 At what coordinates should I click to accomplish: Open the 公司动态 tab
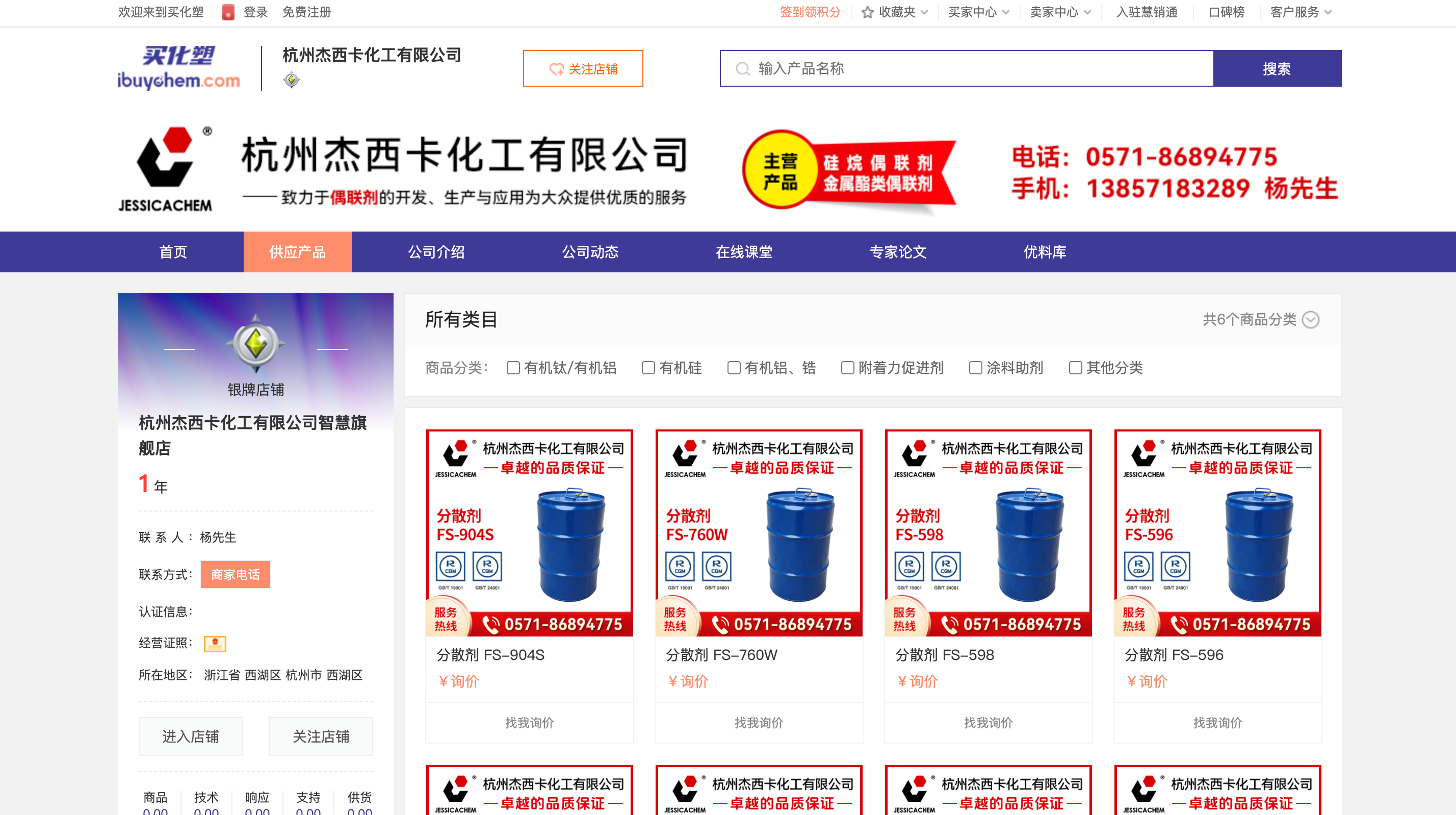[x=590, y=251]
